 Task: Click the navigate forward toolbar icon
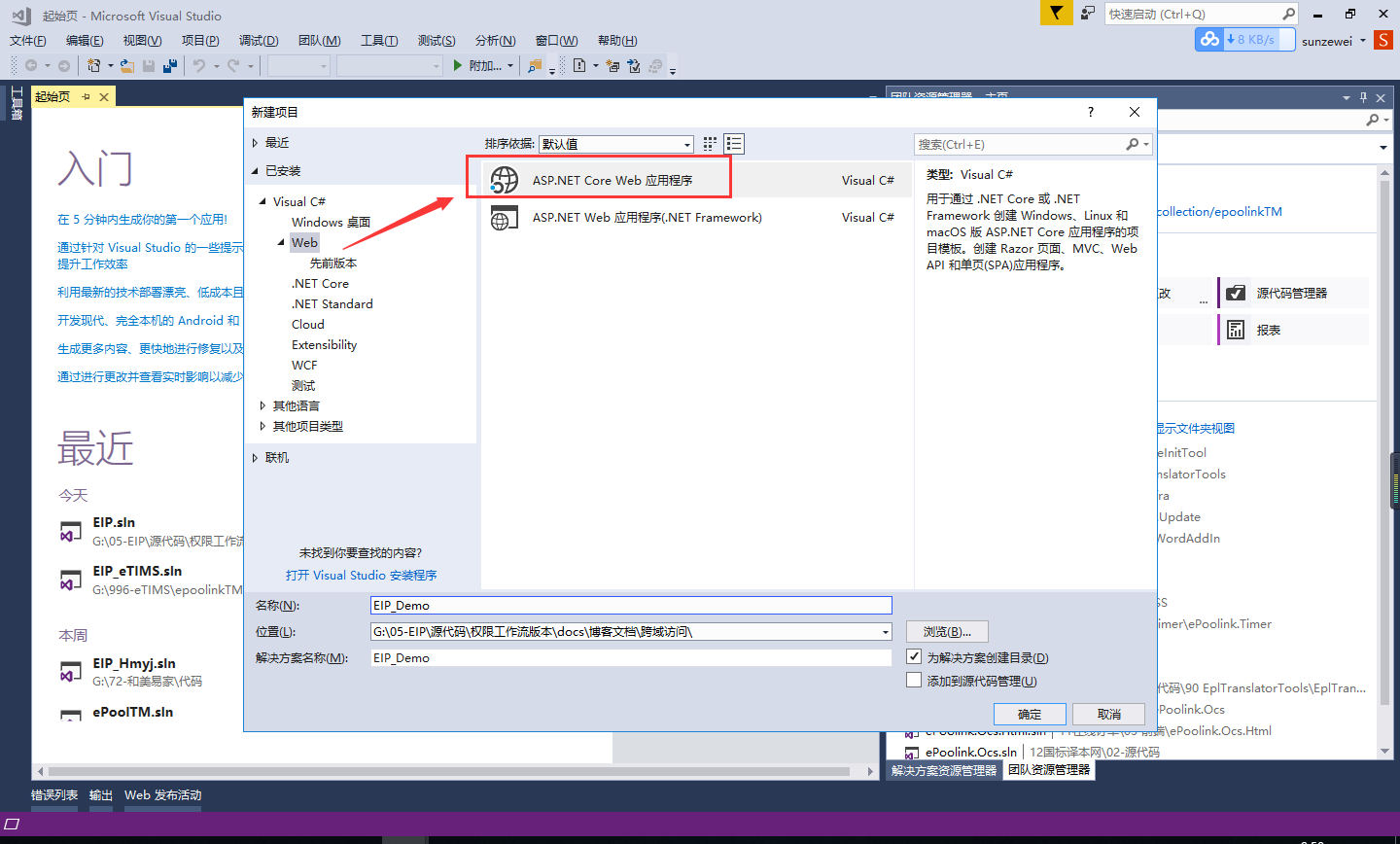64,66
